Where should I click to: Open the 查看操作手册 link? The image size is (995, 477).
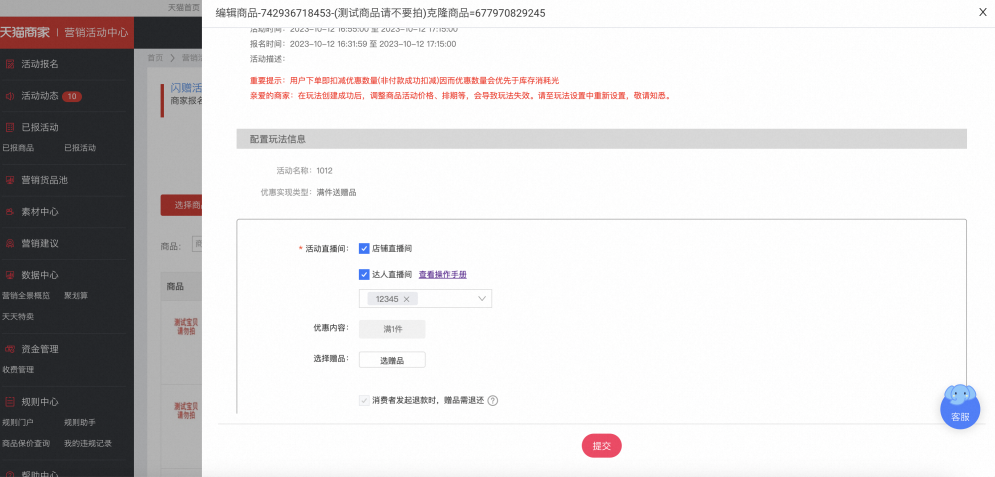coord(443,275)
